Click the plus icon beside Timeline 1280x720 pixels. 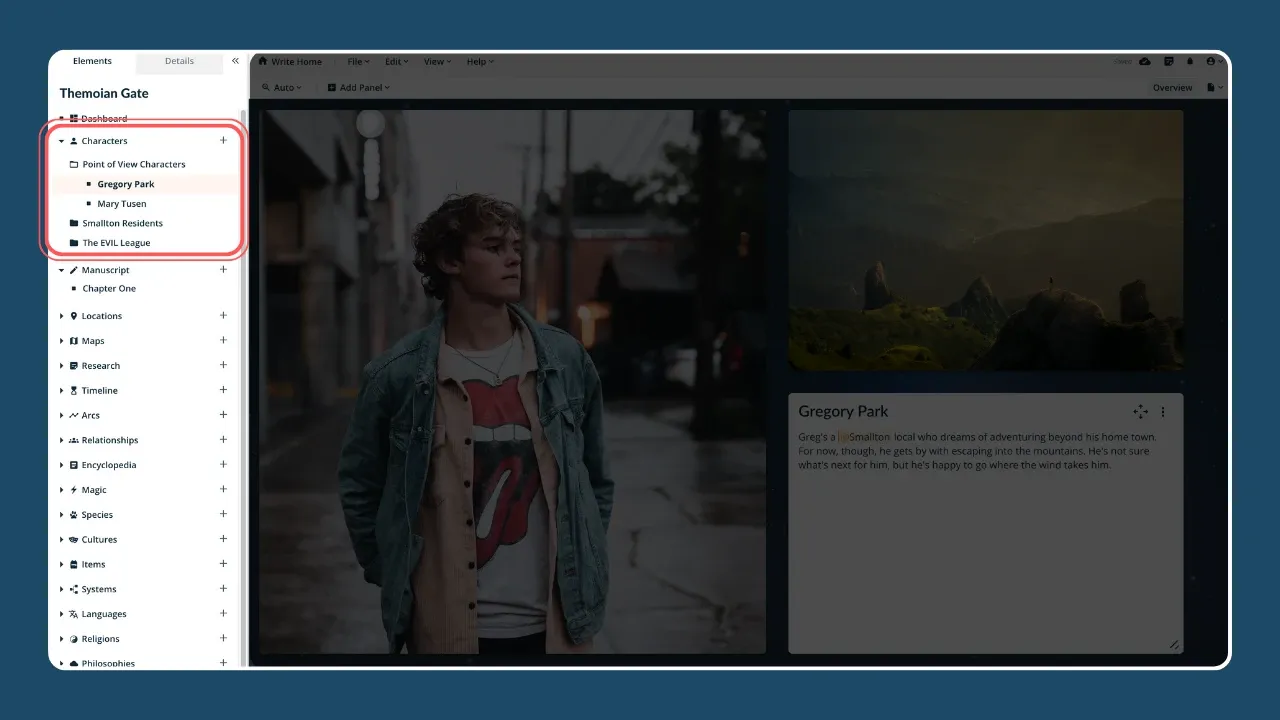(223, 390)
